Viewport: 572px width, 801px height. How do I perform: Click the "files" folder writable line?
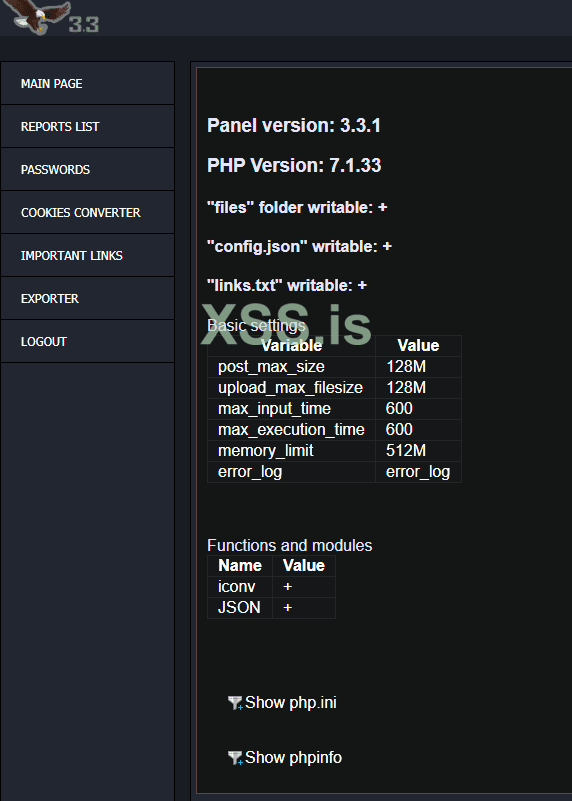point(297,207)
